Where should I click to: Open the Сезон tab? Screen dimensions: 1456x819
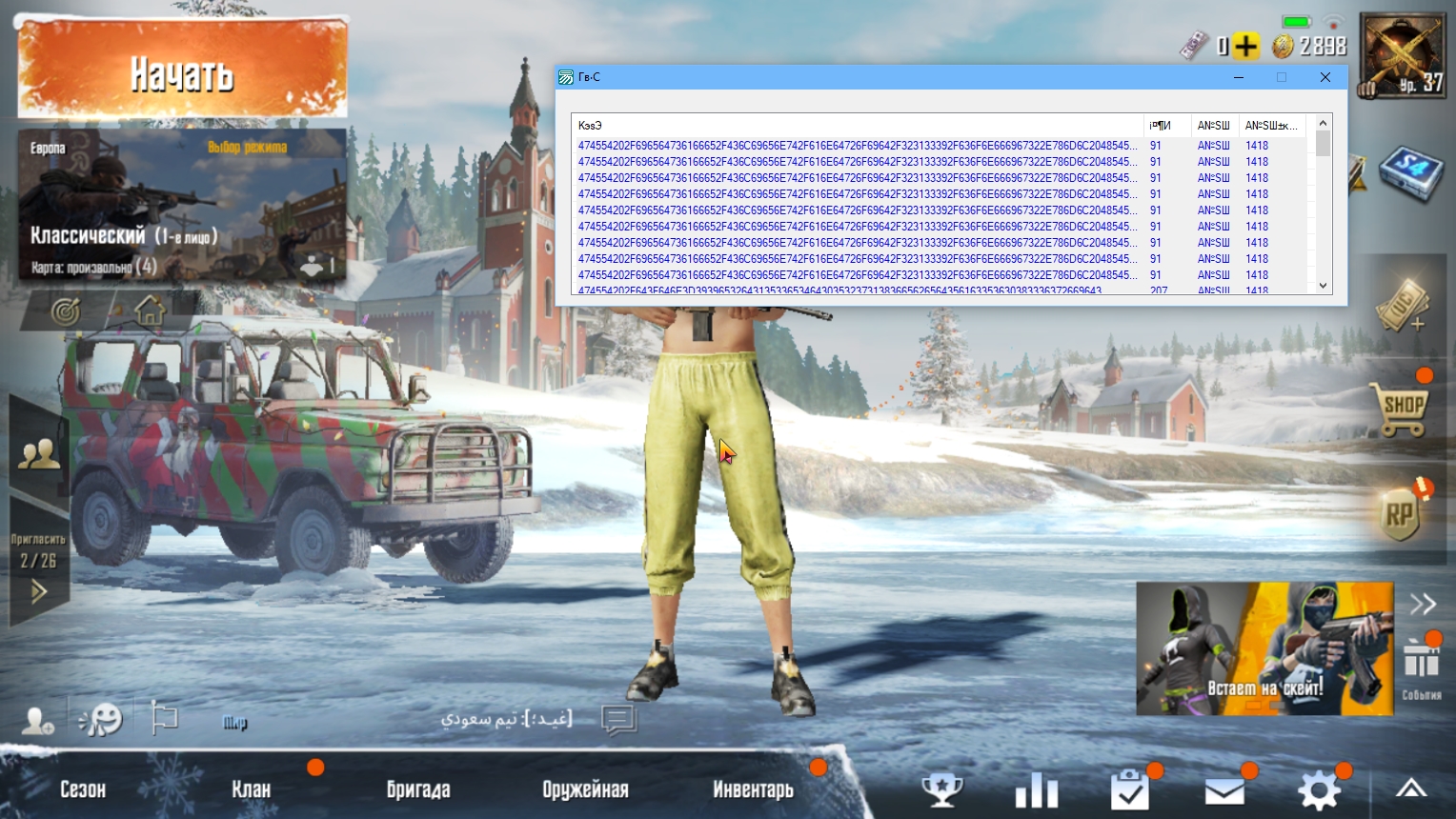pyautogui.click(x=83, y=789)
